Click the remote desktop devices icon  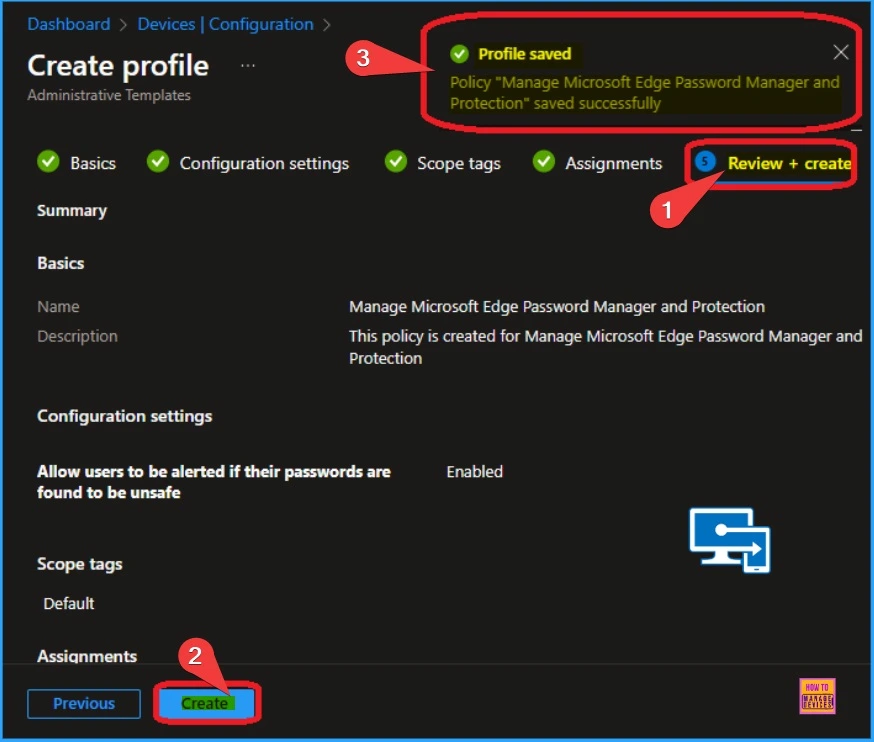[730, 540]
